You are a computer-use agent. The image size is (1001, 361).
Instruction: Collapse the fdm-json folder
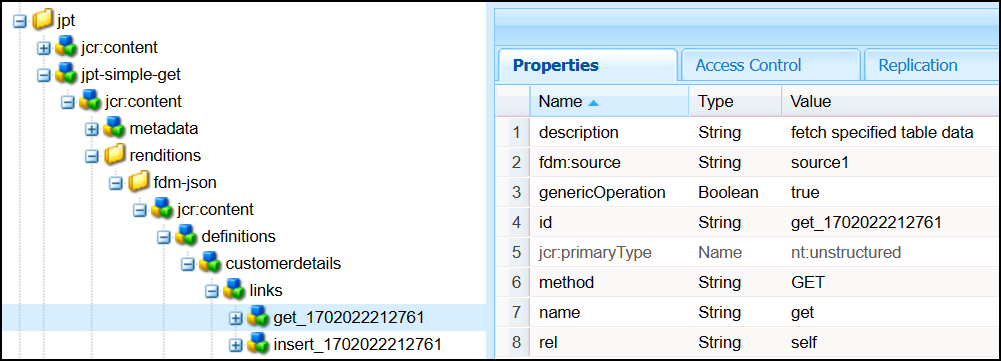pos(116,183)
